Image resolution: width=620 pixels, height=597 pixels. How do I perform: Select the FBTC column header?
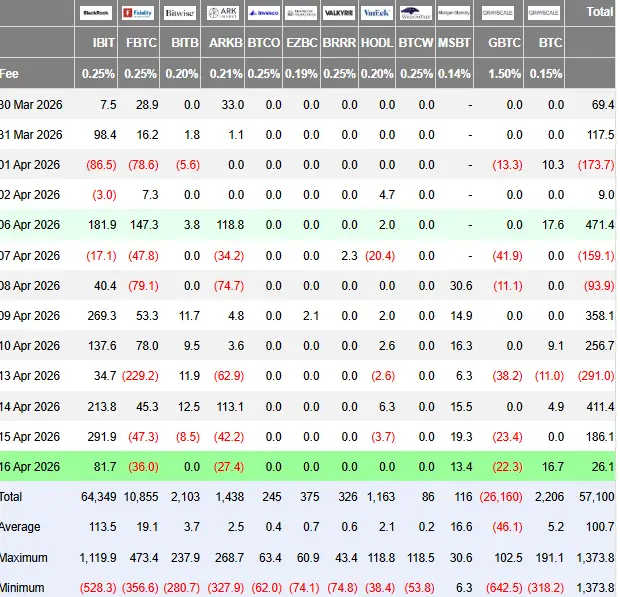click(141, 43)
